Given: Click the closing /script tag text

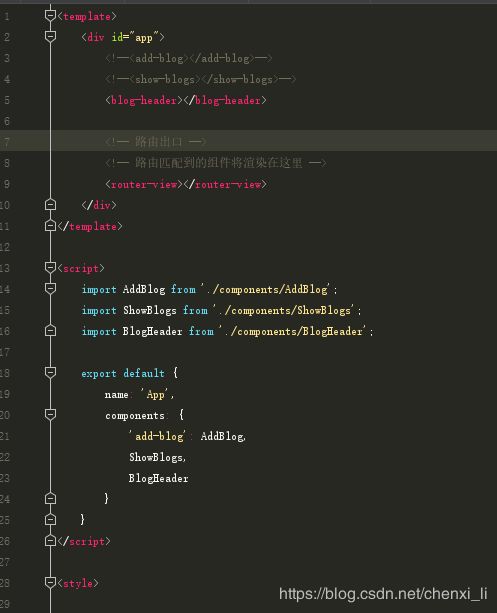Looking at the screenshot, I should coord(84,541).
